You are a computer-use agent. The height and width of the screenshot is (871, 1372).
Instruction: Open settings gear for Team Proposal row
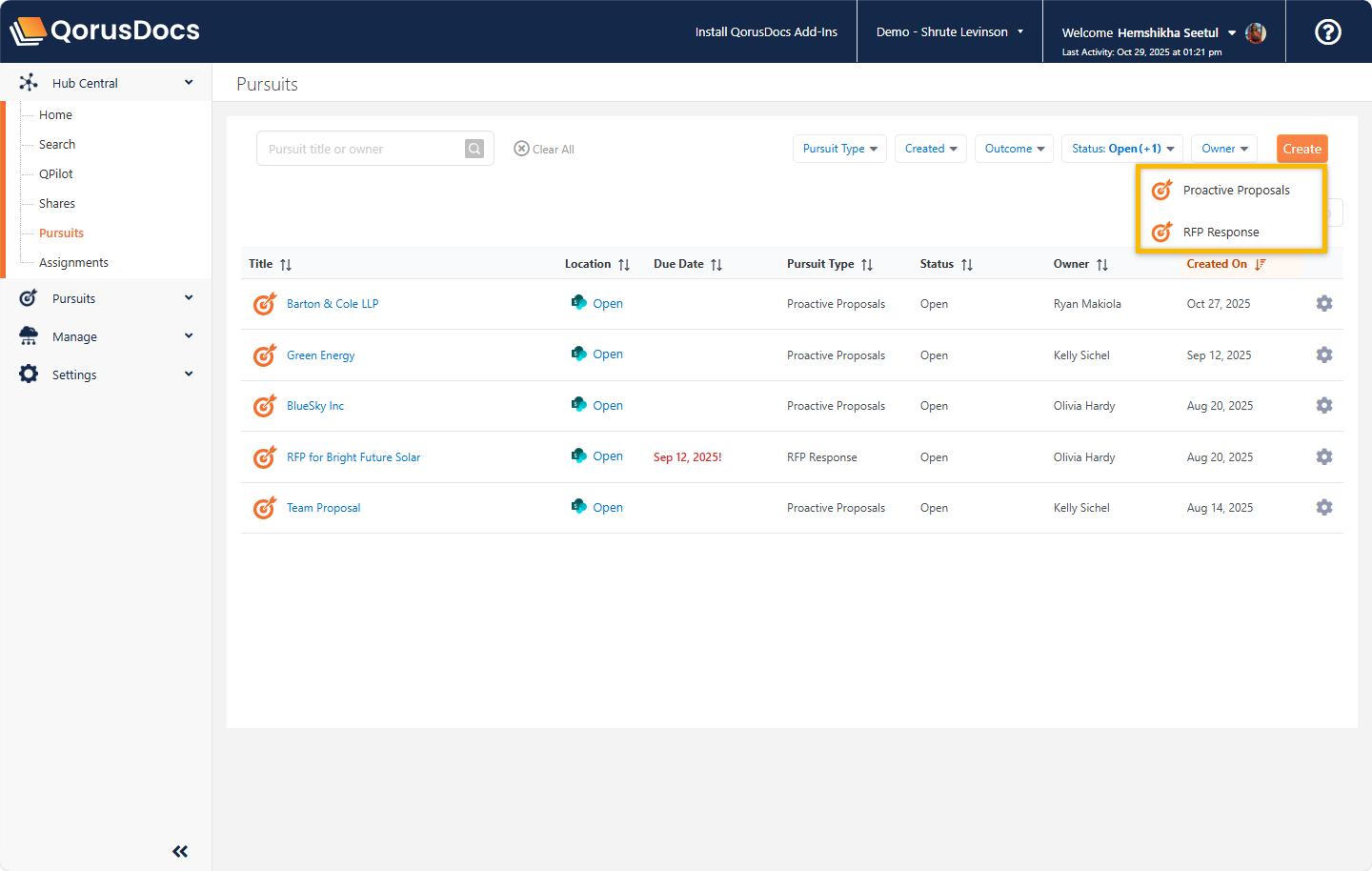(x=1323, y=508)
